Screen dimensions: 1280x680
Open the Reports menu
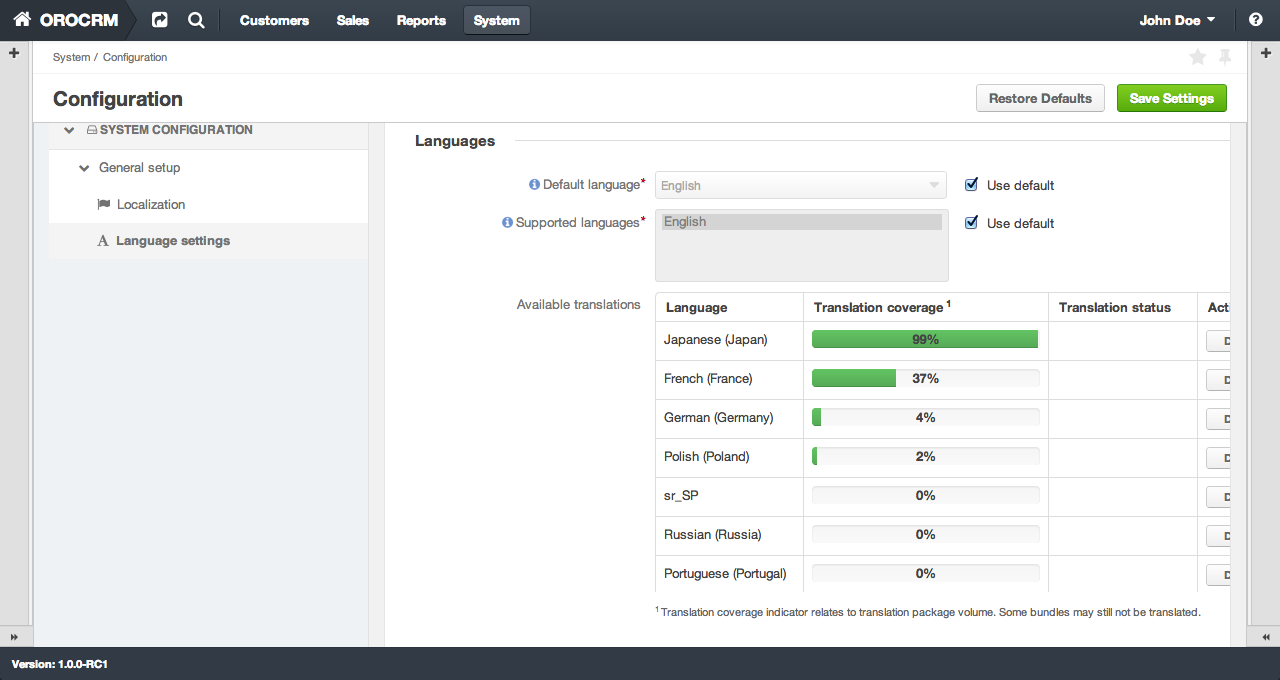pos(421,20)
